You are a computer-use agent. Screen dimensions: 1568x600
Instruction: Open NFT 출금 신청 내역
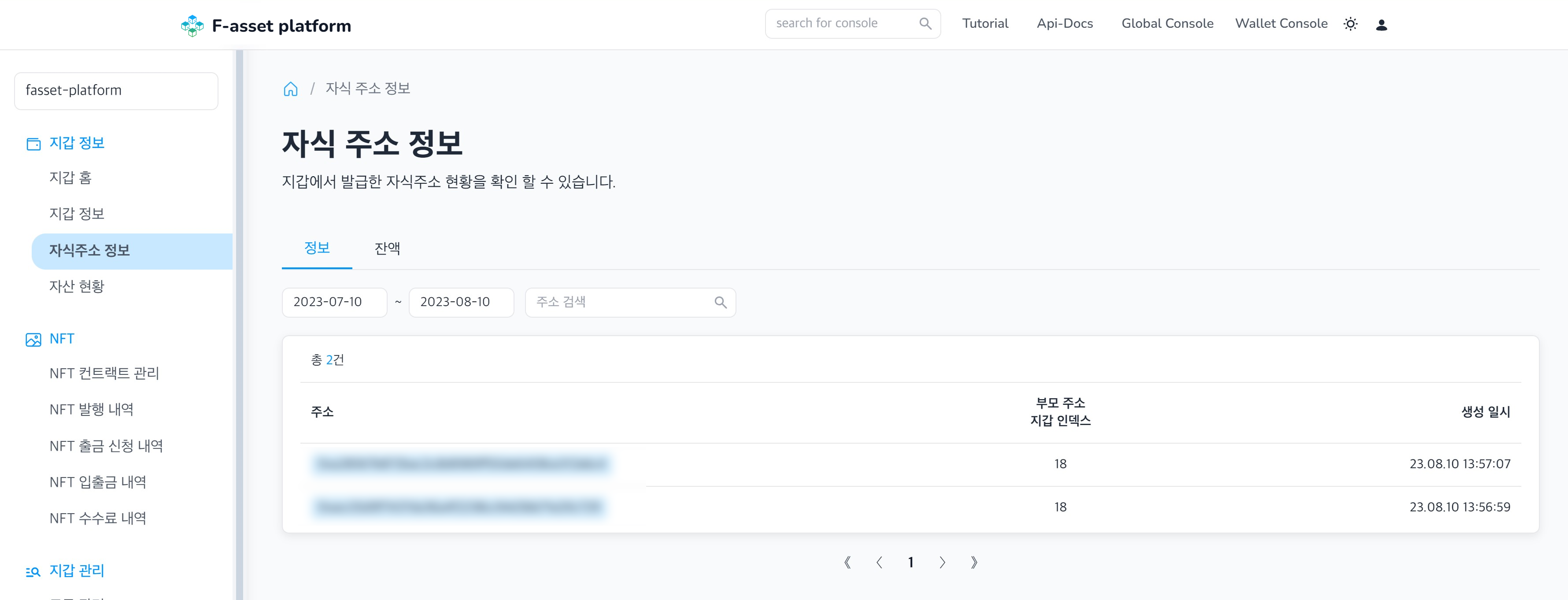pos(106,446)
